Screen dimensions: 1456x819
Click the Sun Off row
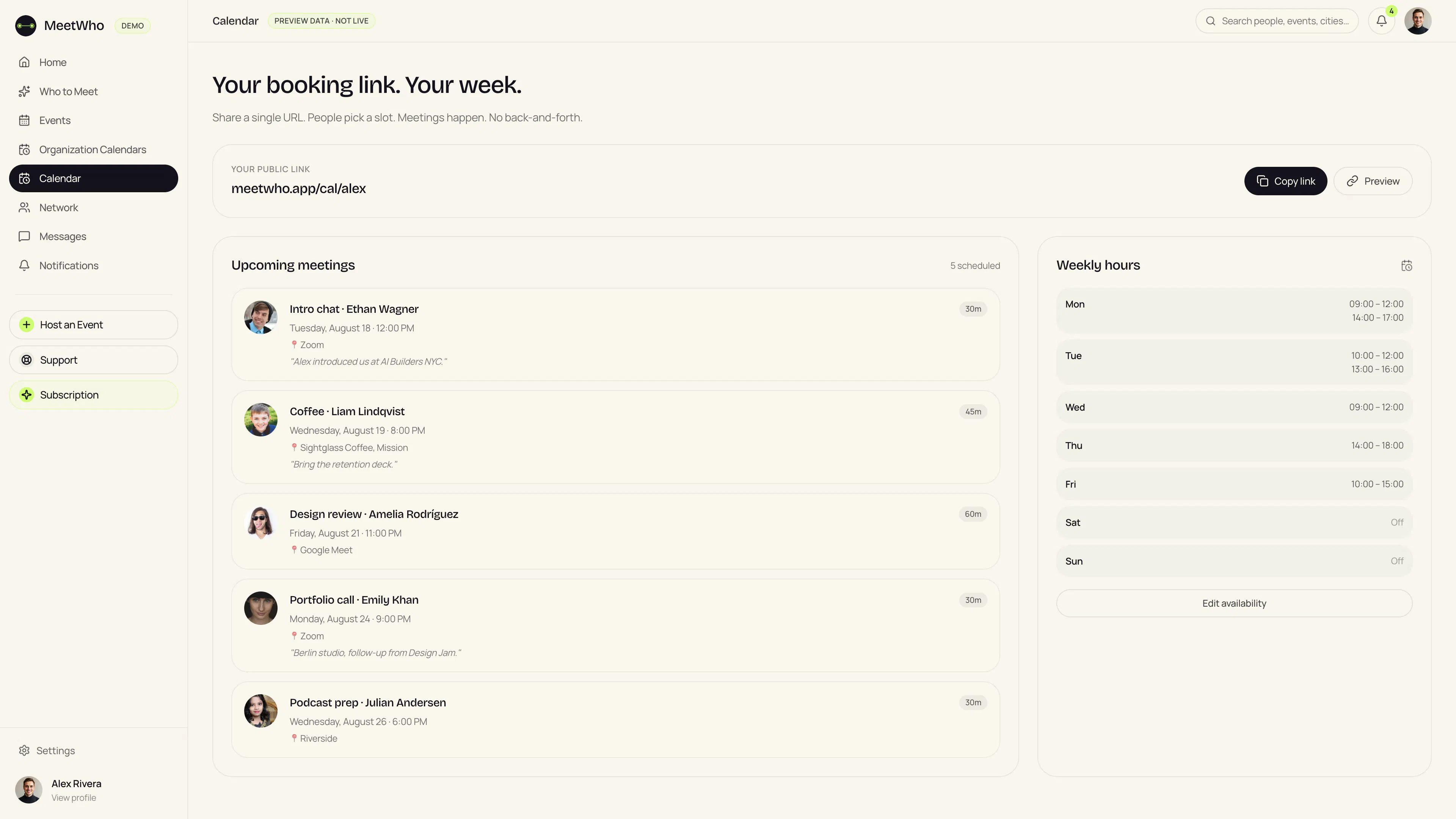(1234, 561)
